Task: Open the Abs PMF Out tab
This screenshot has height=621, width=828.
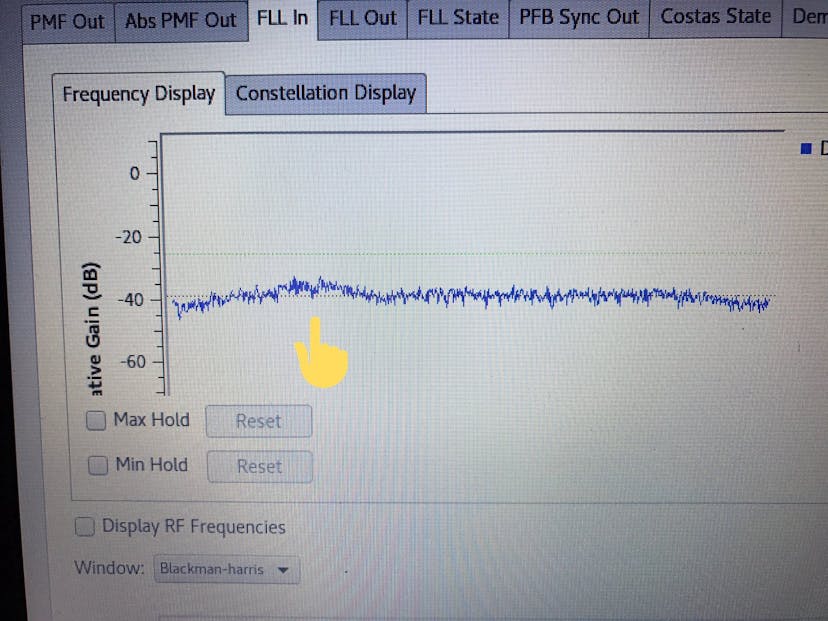Action: pyautogui.click(x=181, y=21)
